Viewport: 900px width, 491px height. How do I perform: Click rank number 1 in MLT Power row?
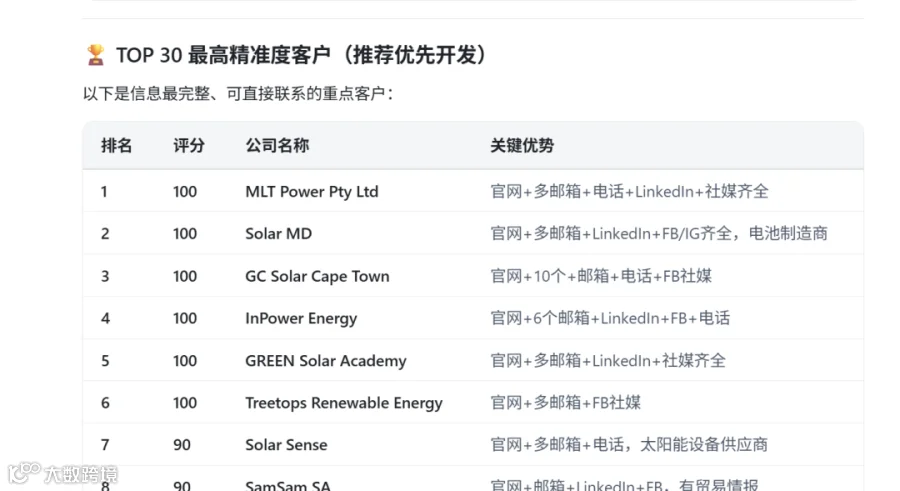coord(104,192)
